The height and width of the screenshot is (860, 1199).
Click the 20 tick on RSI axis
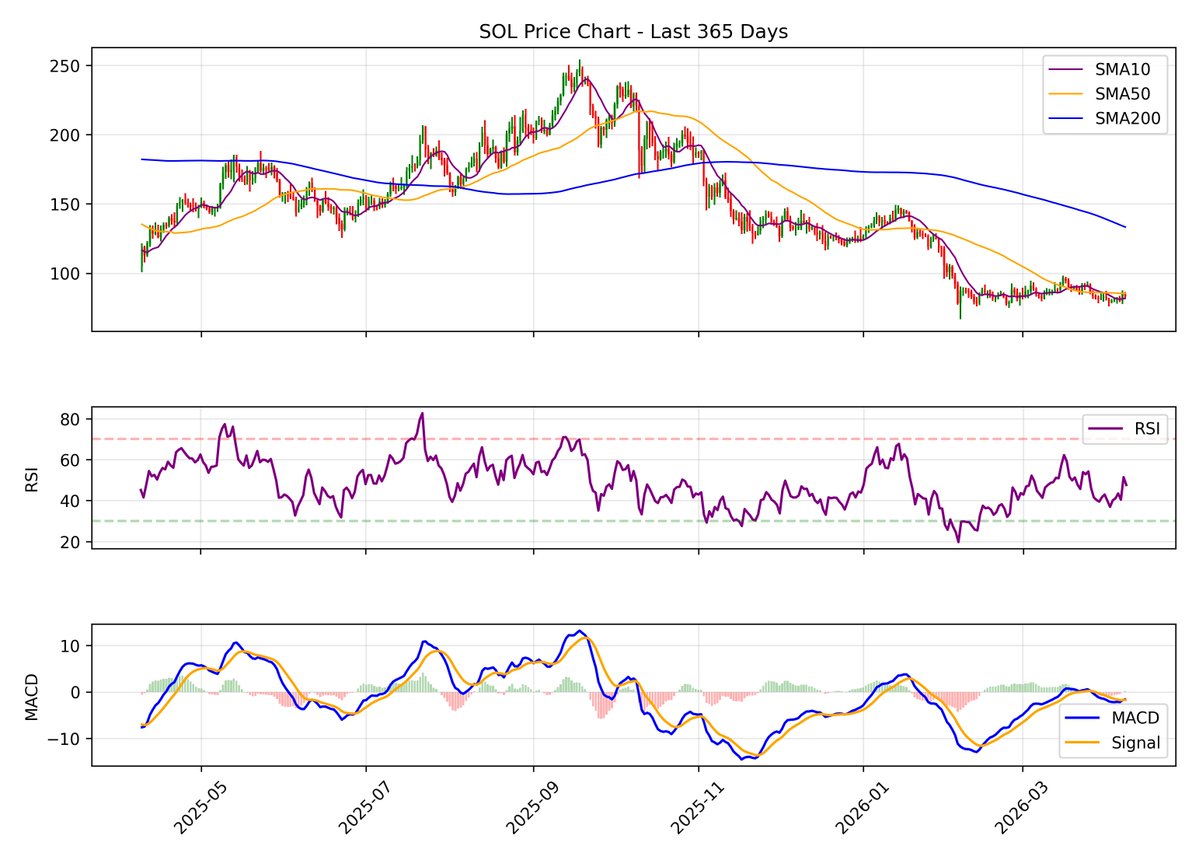click(70, 542)
